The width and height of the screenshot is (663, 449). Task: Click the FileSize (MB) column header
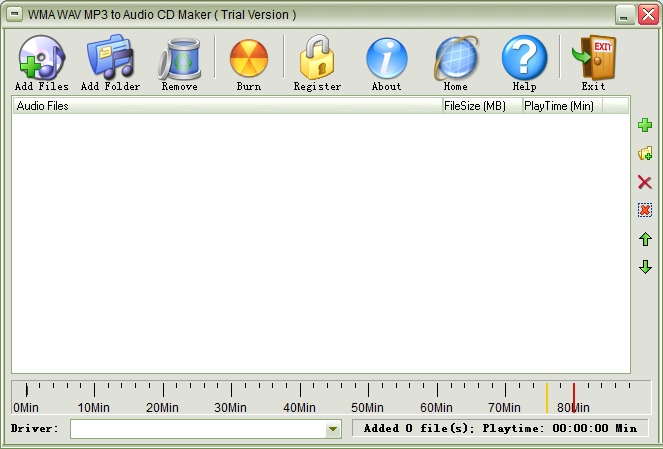click(480, 106)
